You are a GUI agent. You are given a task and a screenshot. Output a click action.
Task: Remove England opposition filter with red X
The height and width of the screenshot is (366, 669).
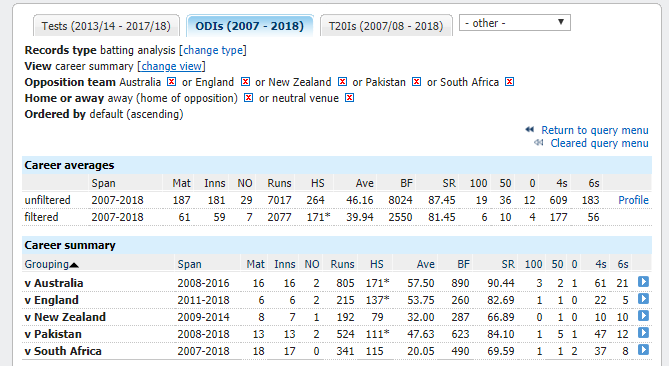[245, 81]
